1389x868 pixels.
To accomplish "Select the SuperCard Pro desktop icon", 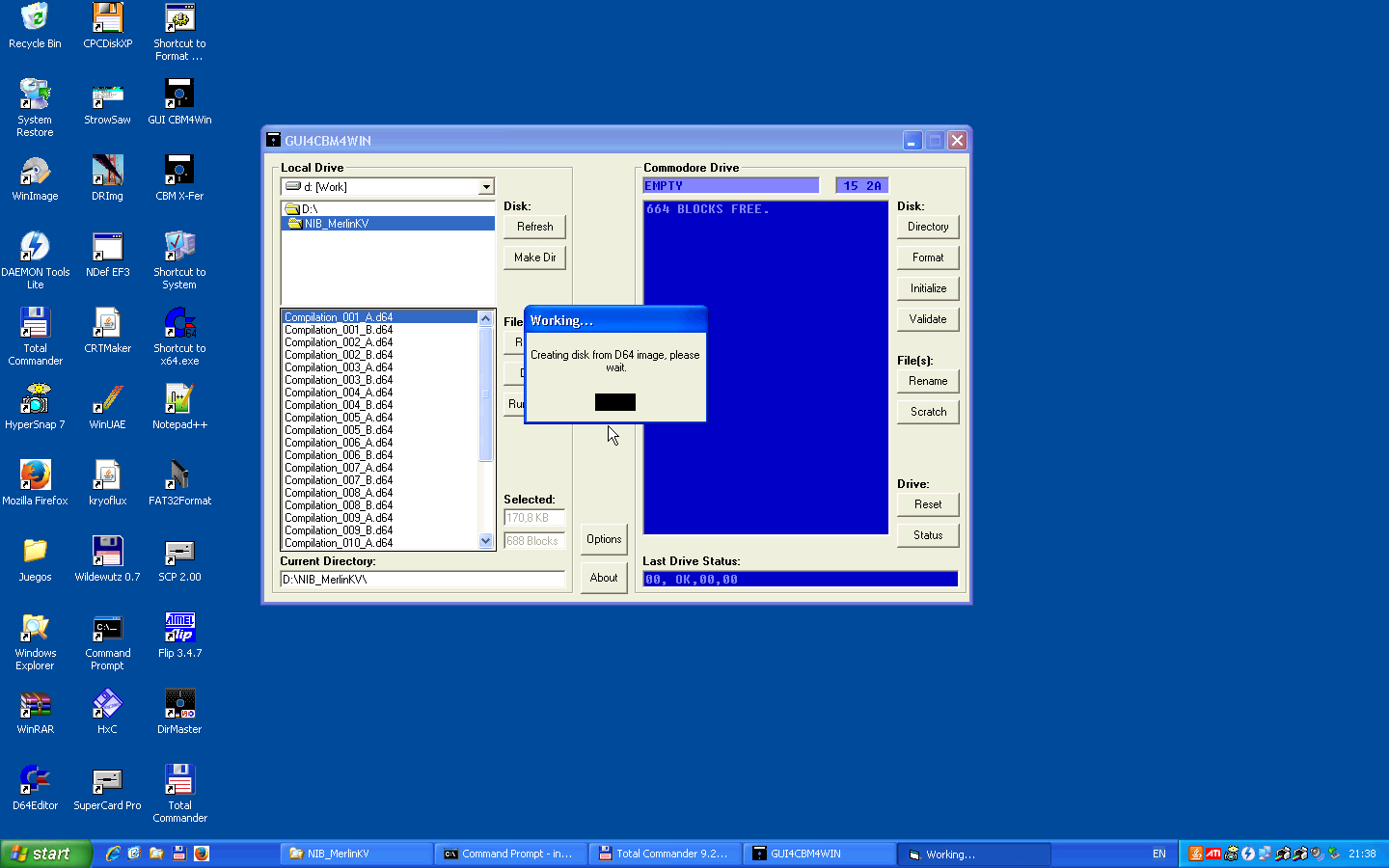I will pyautogui.click(x=107, y=788).
